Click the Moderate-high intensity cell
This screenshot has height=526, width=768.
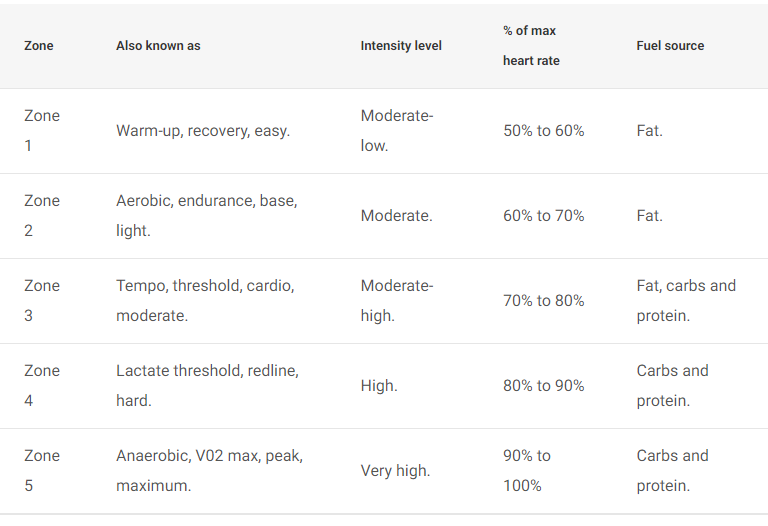(x=397, y=301)
